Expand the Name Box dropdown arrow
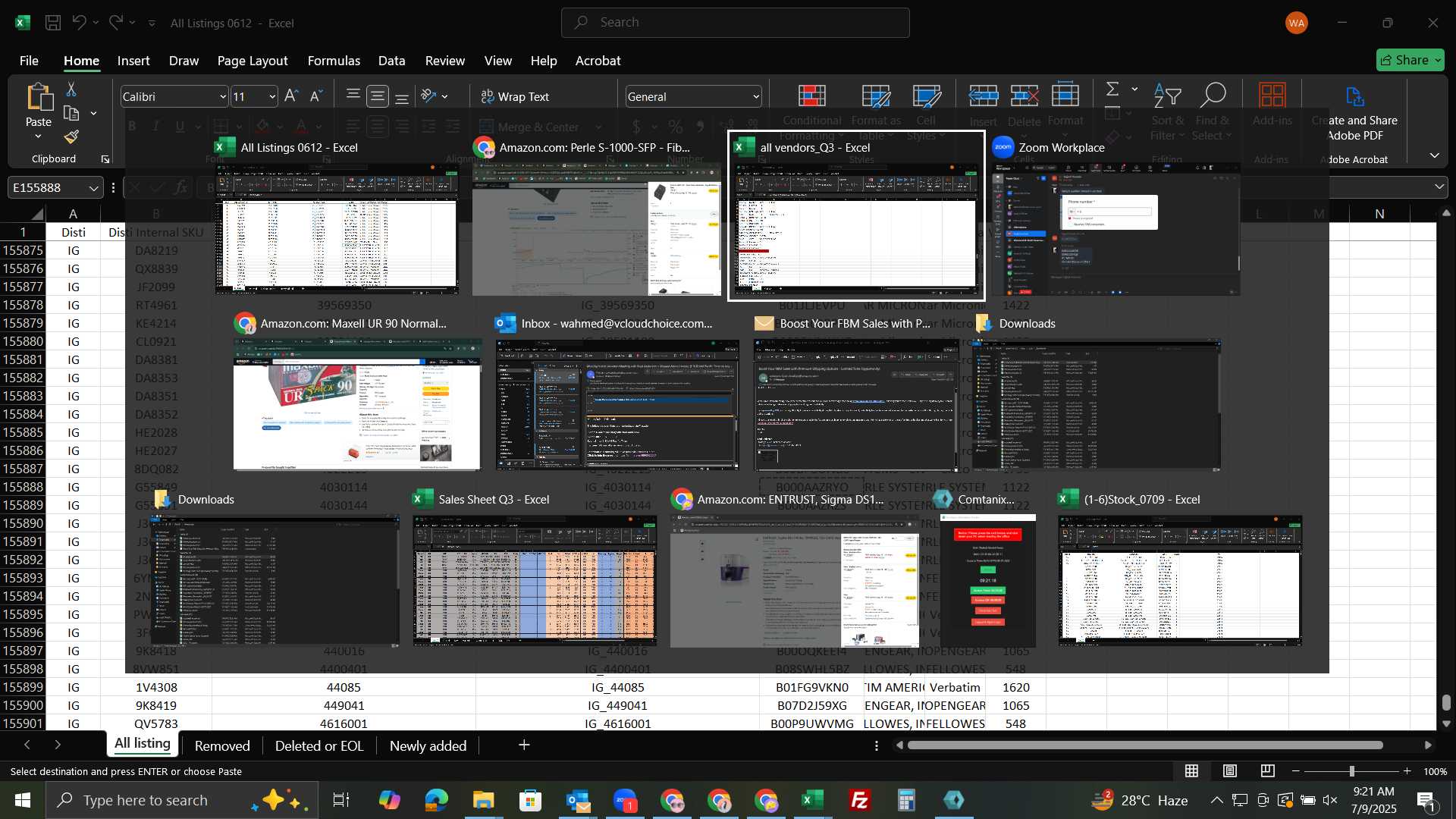Screen dimensions: 1456x819 (x=93, y=187)
